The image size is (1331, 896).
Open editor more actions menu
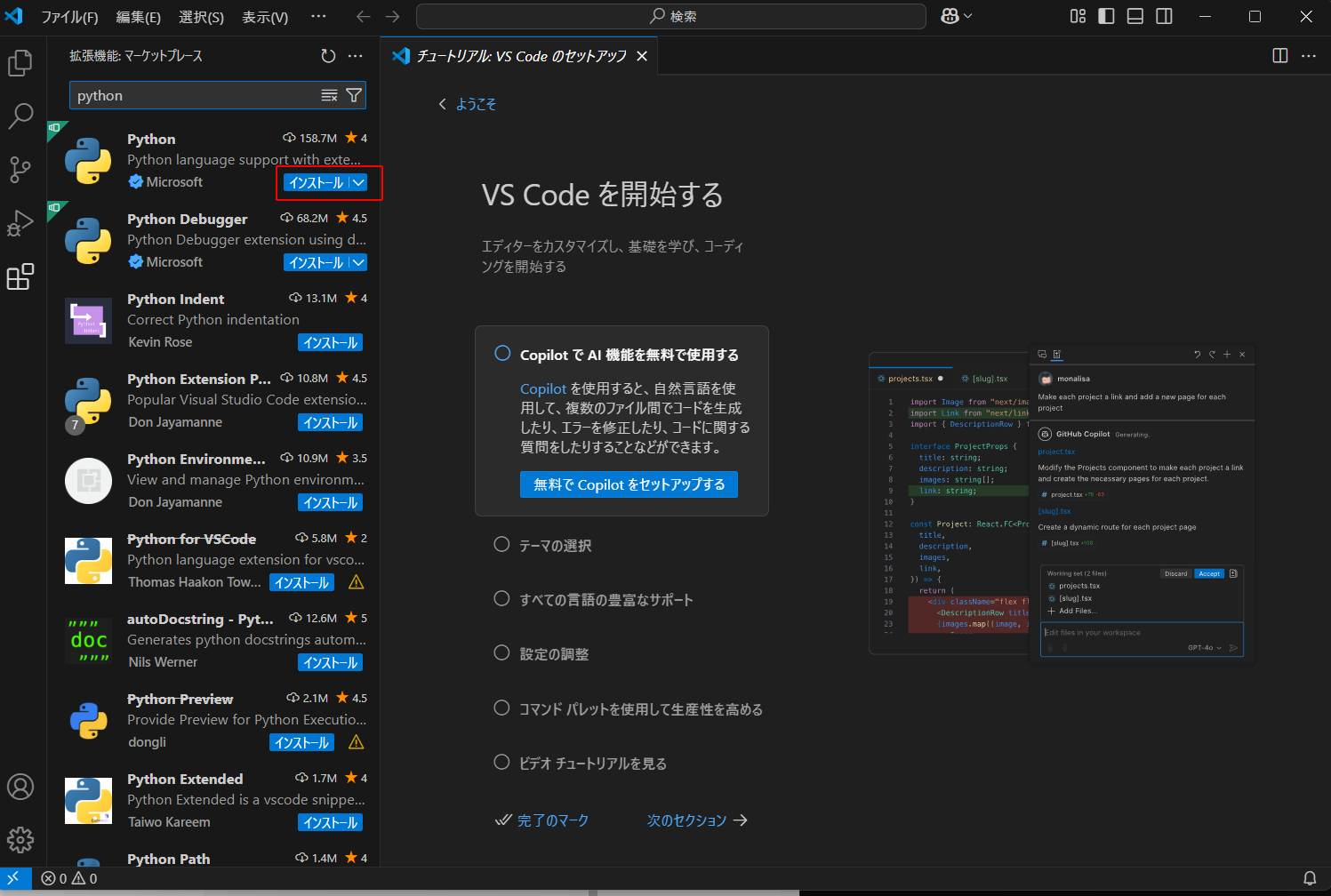point(1309,56)
